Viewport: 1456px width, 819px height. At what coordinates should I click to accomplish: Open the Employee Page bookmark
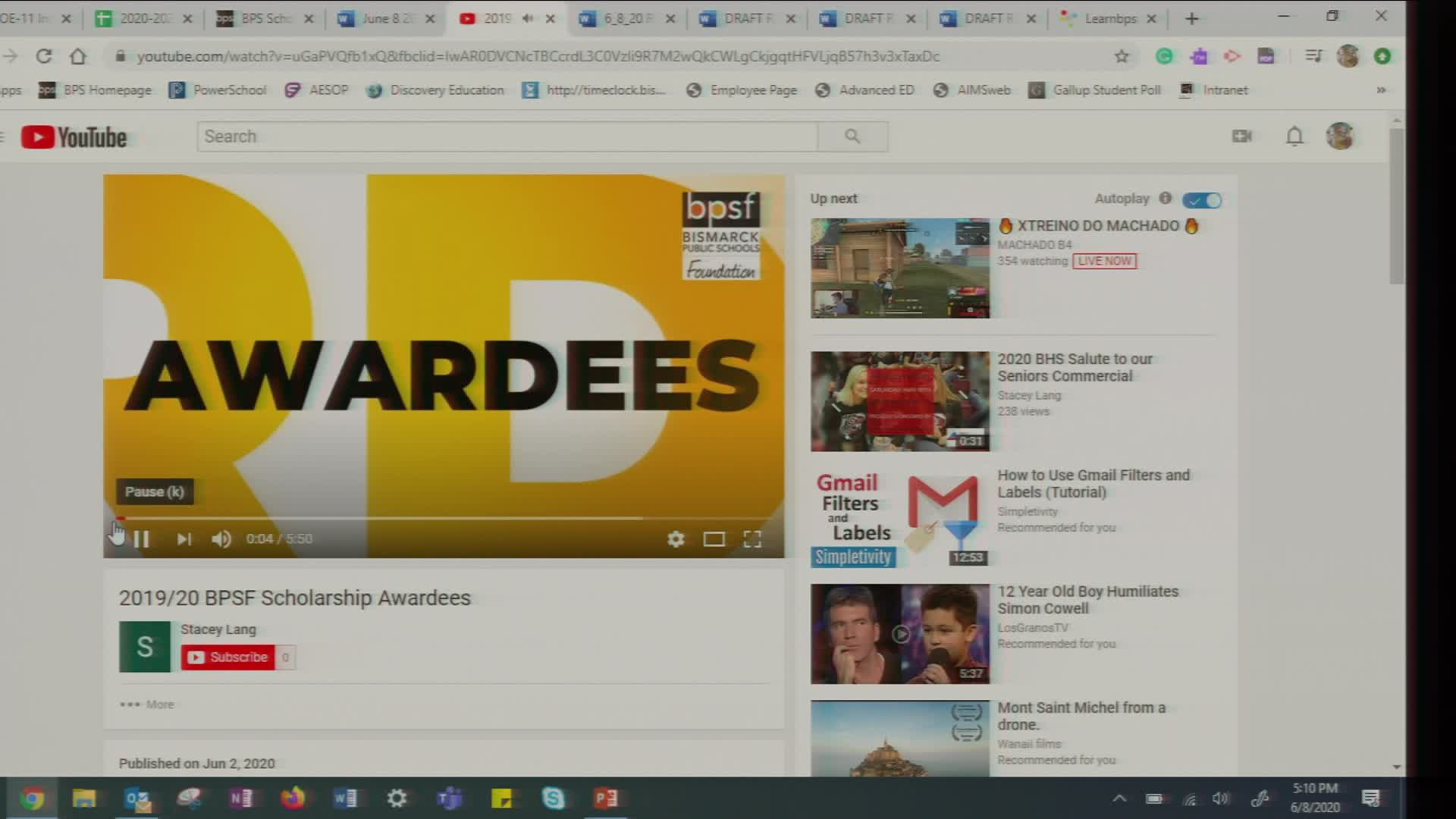click(742, 90)
